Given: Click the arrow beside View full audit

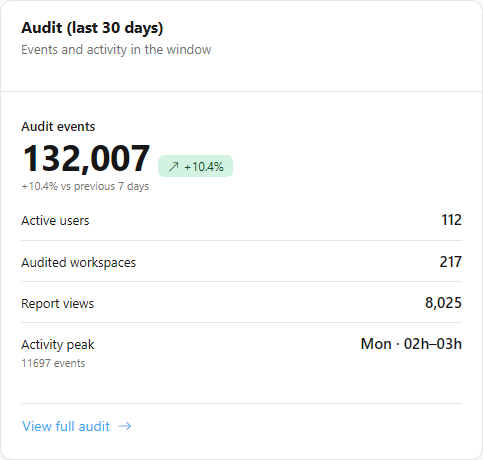Looking at the screenshot, I should pos(125,426).
